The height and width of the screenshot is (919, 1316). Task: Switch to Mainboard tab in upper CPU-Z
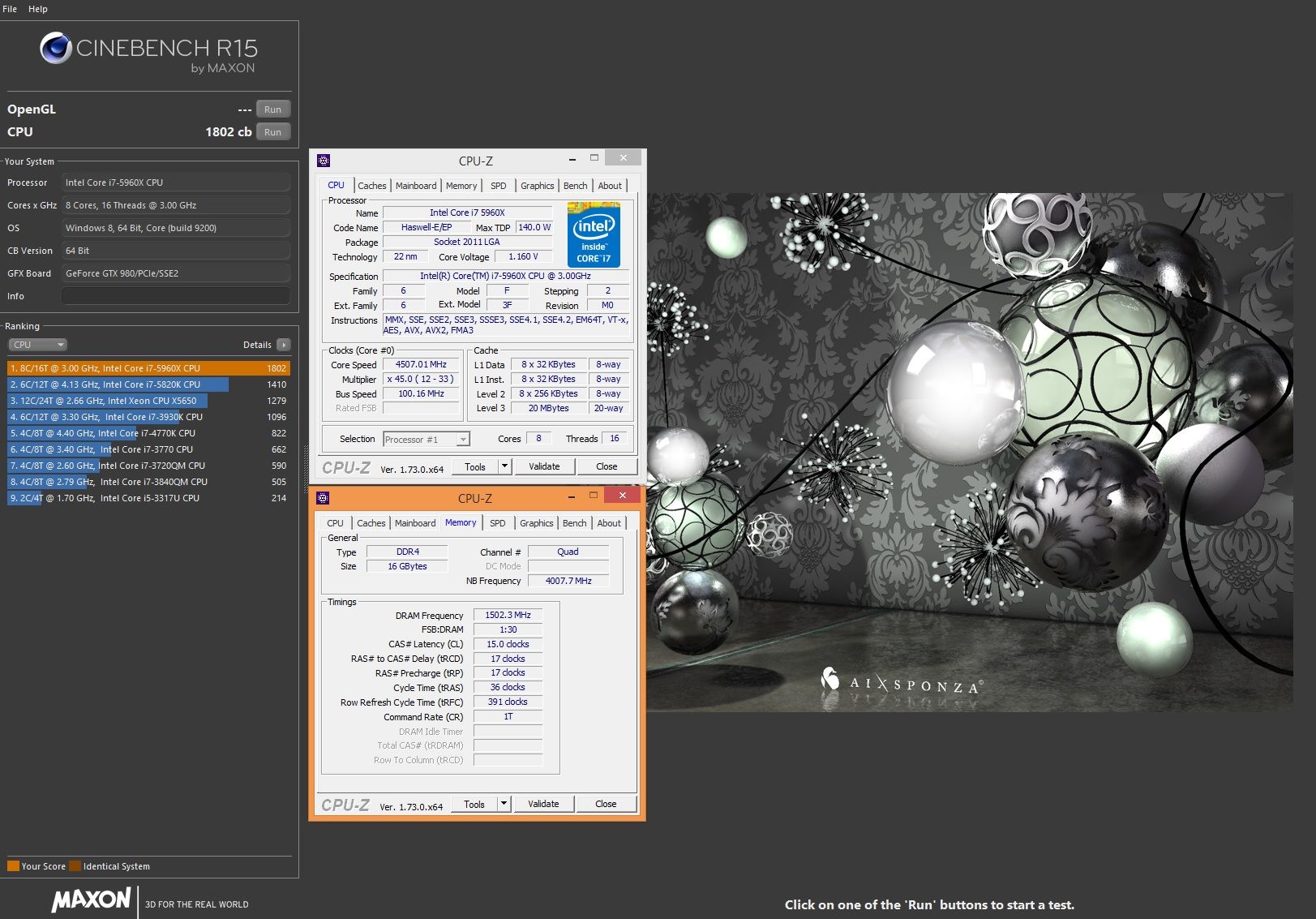point(416,186)
